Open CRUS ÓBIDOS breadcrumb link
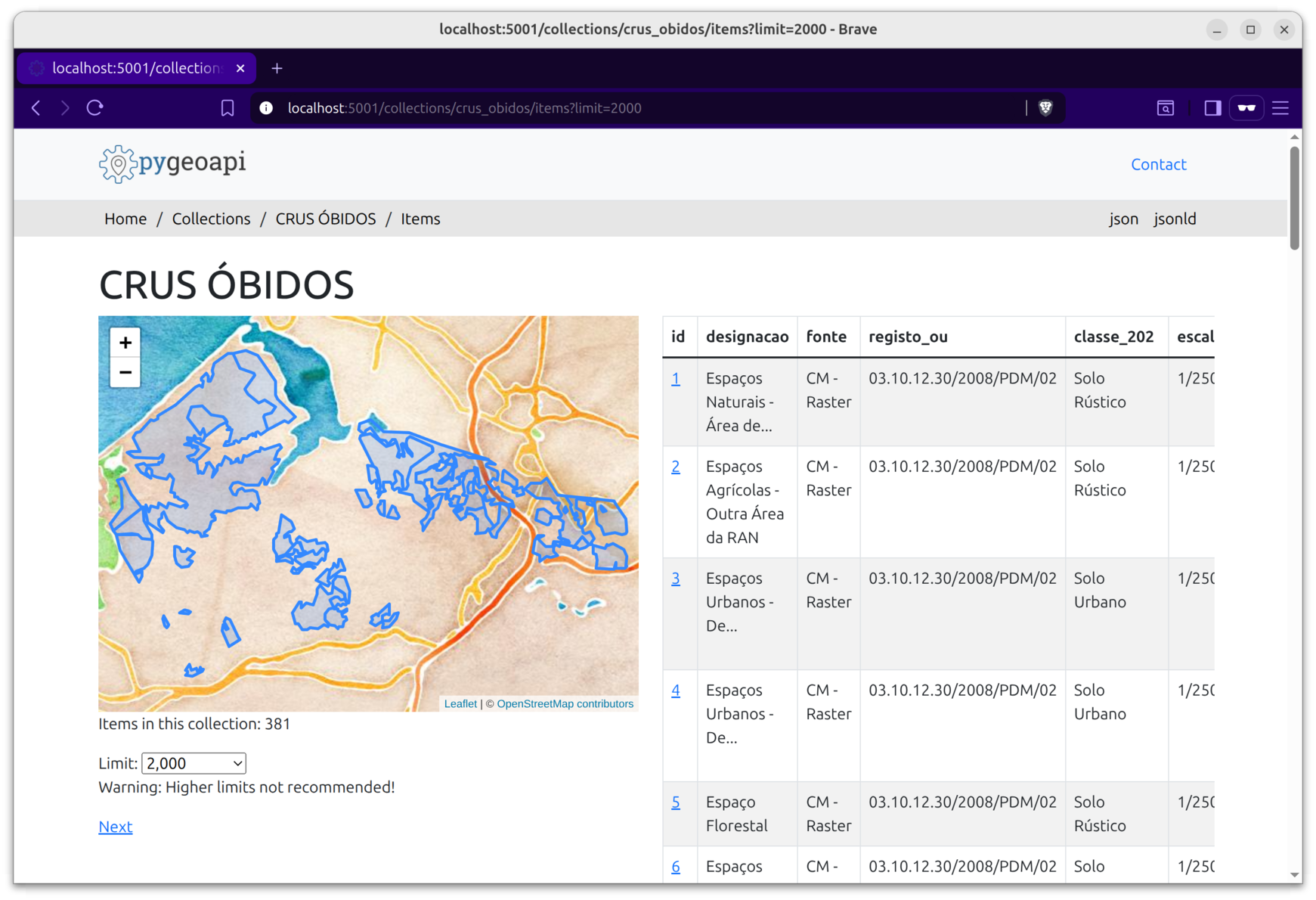Screen dimensions: 1316x900 325,219
